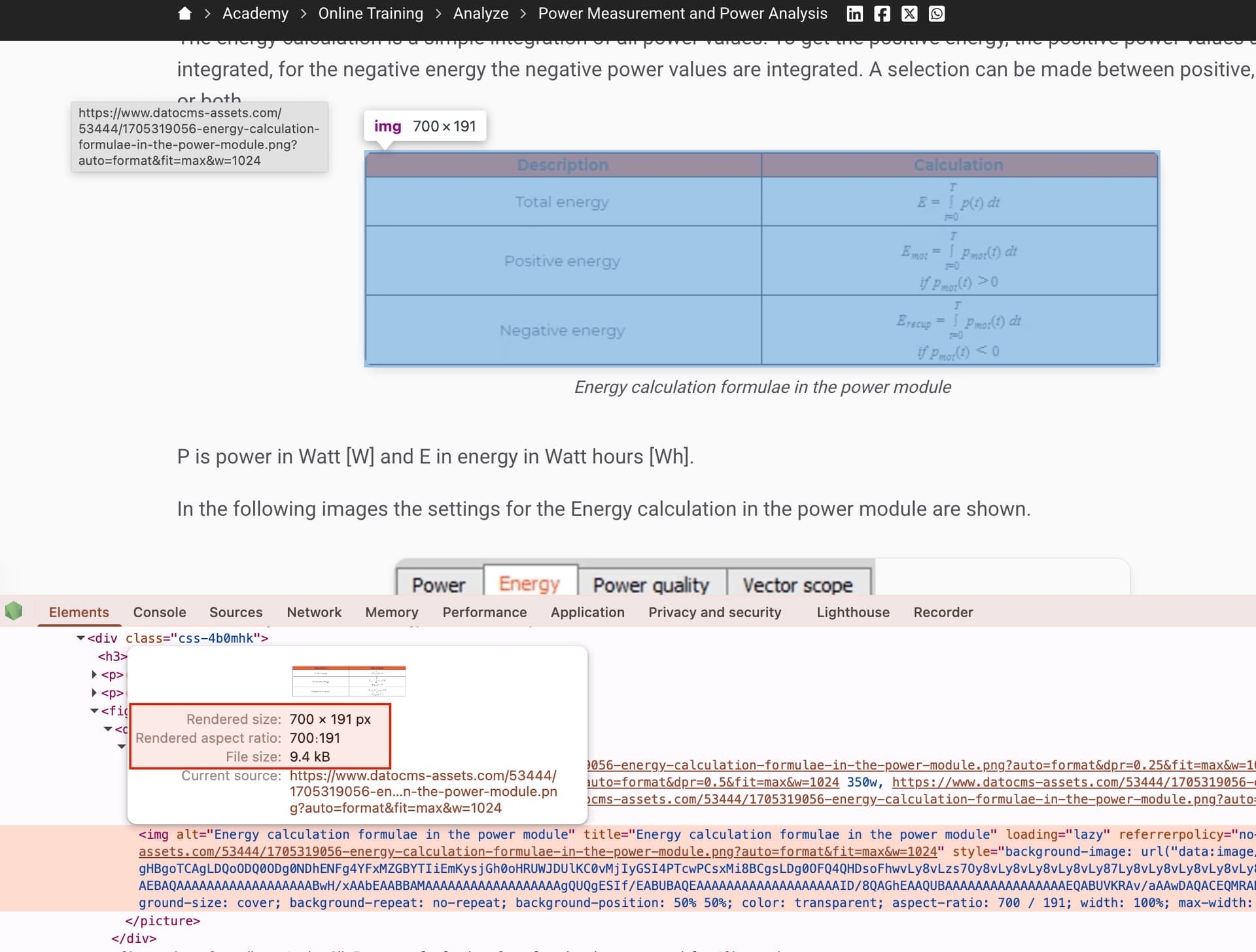1256x952 pixels.
Task: Open the img src link in the highlighted row
Action: pos(537,851)
